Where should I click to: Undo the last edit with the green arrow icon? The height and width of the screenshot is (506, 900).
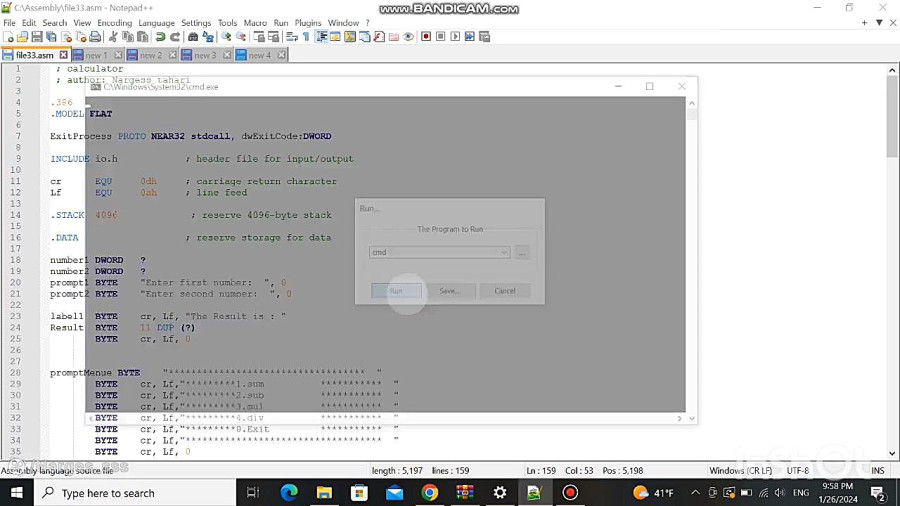(160, 37)
